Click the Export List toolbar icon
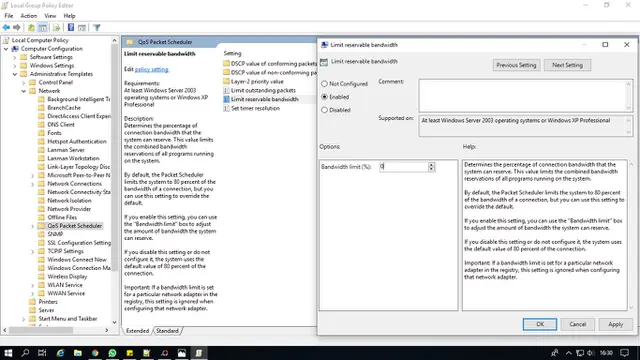The width and height of the screenshot is (640, 360). click(56, 27)
